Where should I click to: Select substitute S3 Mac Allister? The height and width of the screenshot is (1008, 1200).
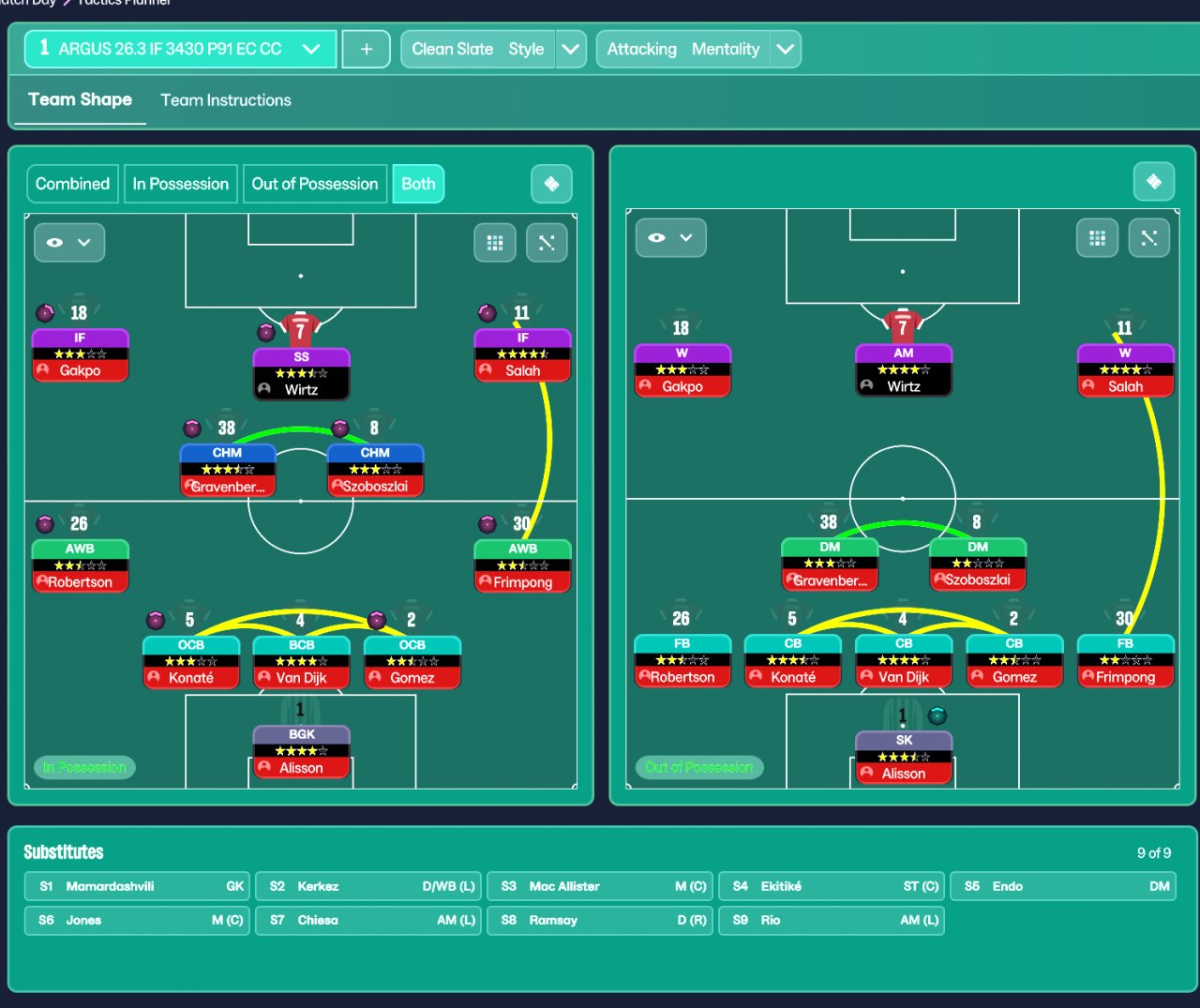point(600,886)
